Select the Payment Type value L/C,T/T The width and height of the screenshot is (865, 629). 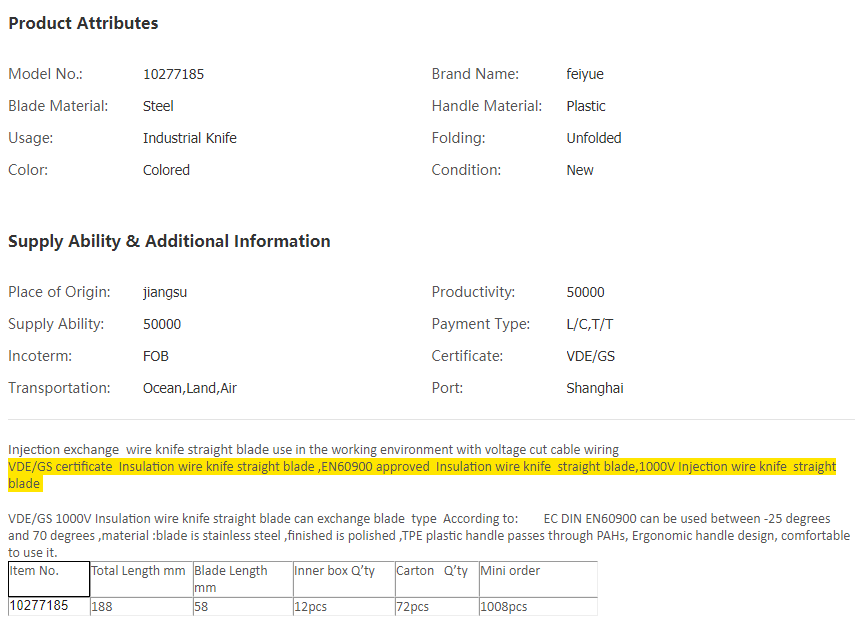click(x=590, y=324)
